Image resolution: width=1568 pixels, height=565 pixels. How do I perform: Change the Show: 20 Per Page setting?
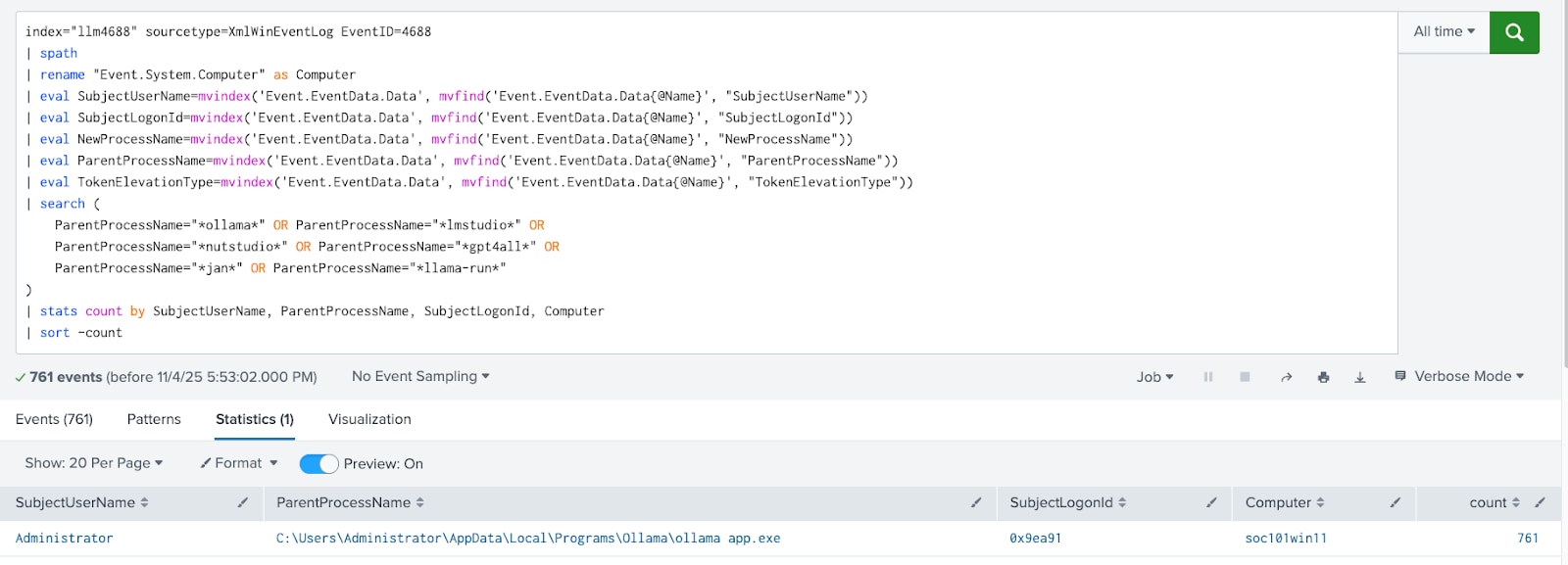[x=94, y=463]
